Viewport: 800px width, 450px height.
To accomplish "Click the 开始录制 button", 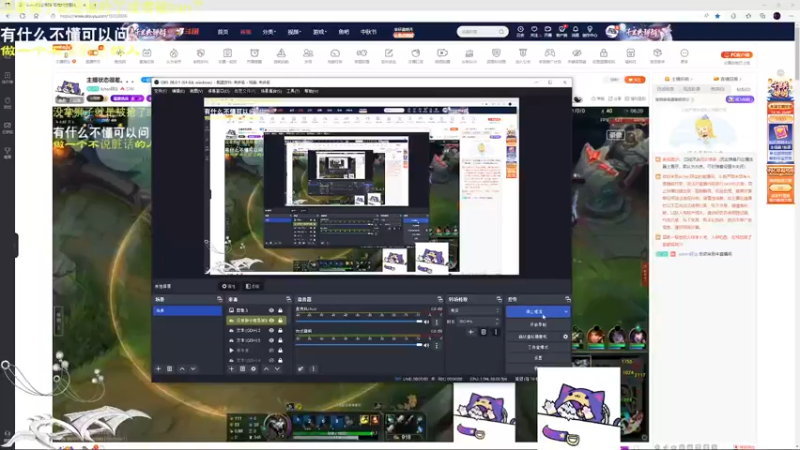I will point(538,324).
